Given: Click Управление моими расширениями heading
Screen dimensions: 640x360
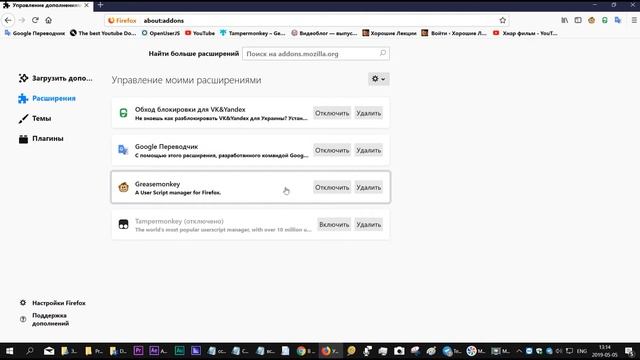Looking at the screenshot, I should (186, 80).
